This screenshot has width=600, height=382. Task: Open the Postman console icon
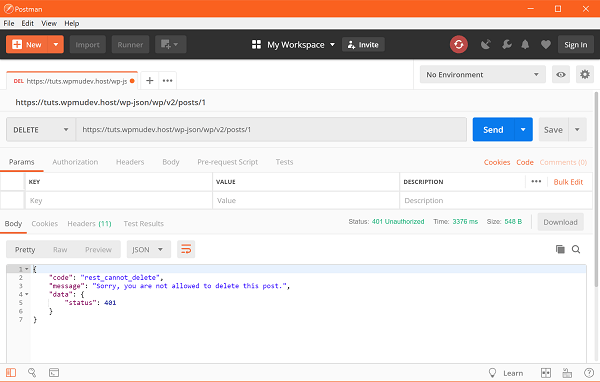(54, 372)
